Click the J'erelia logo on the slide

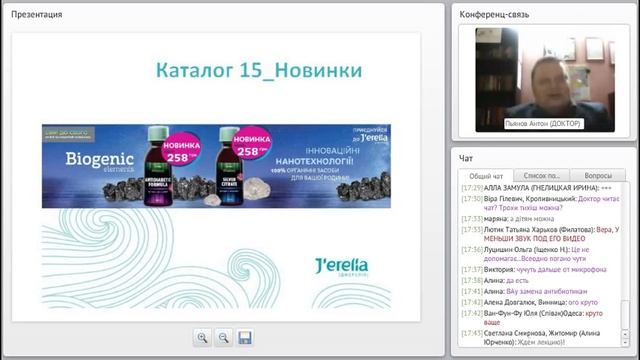click(x=342, y=267)
